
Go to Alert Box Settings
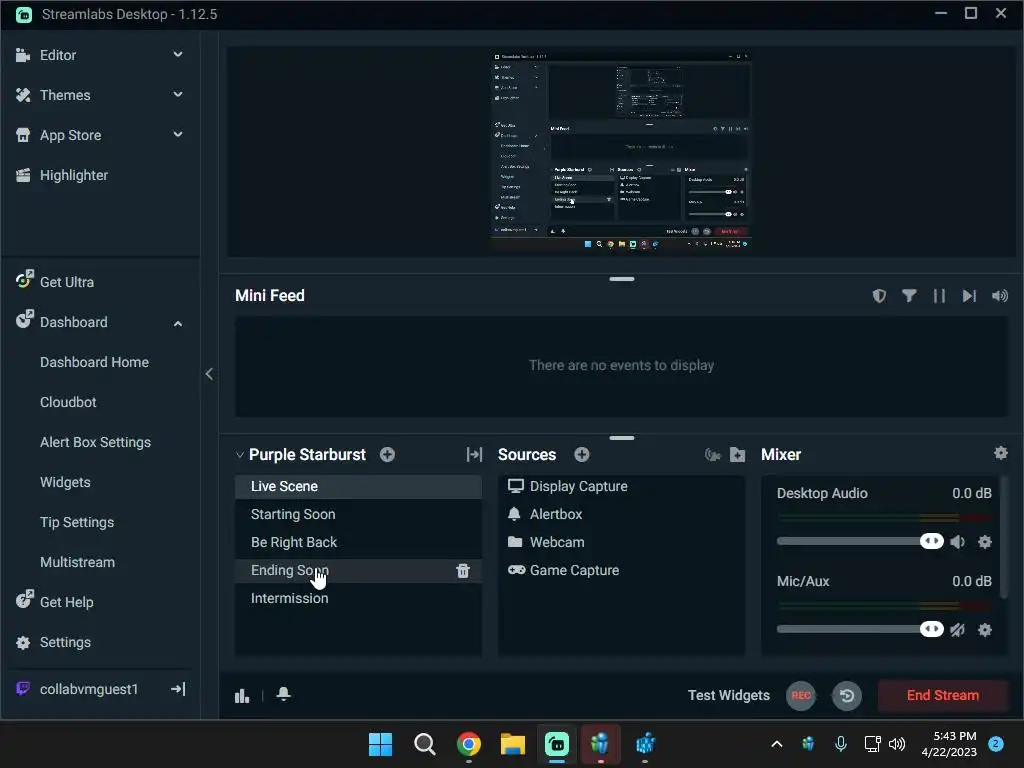(95, 442)
